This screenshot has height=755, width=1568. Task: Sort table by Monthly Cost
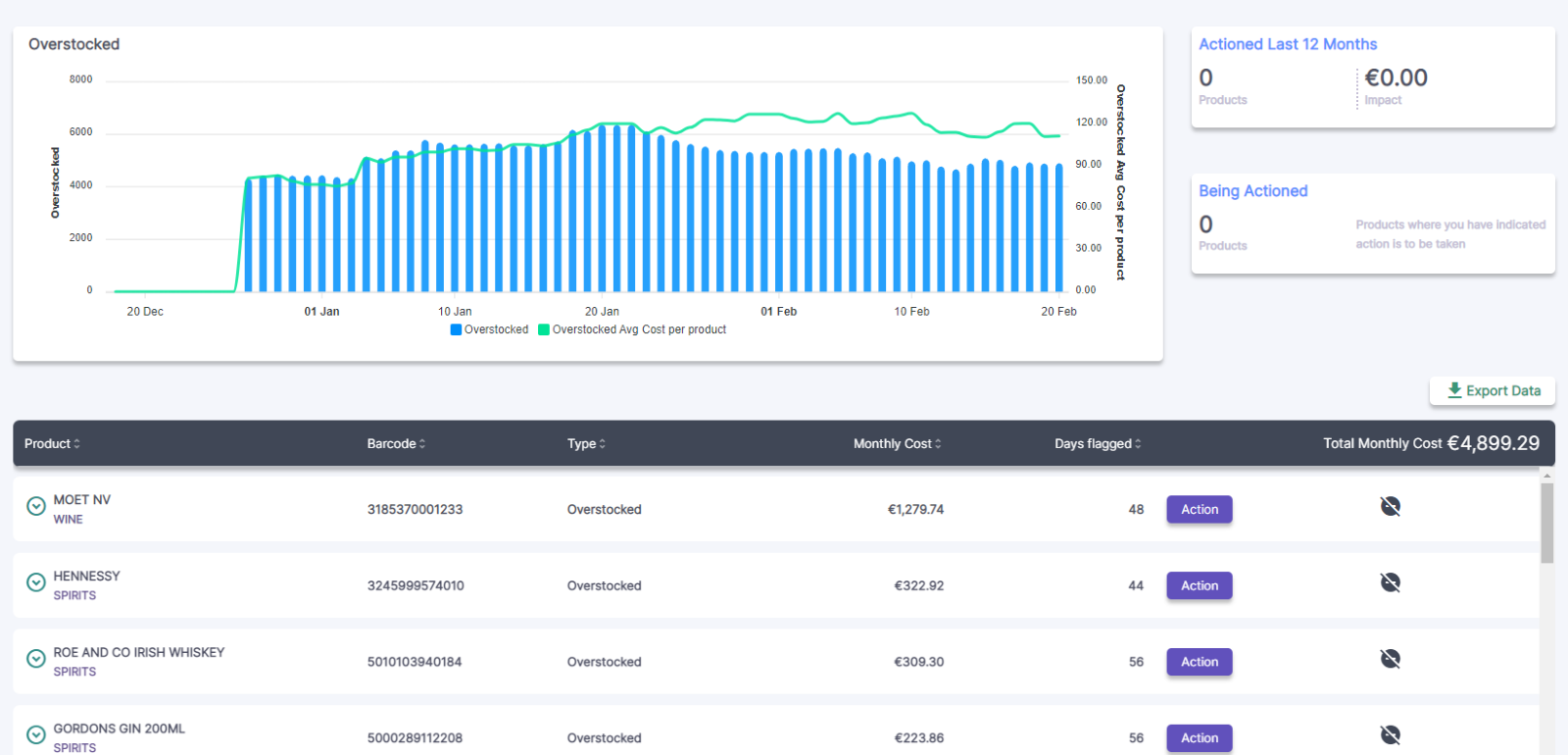[x=897, y=444]
